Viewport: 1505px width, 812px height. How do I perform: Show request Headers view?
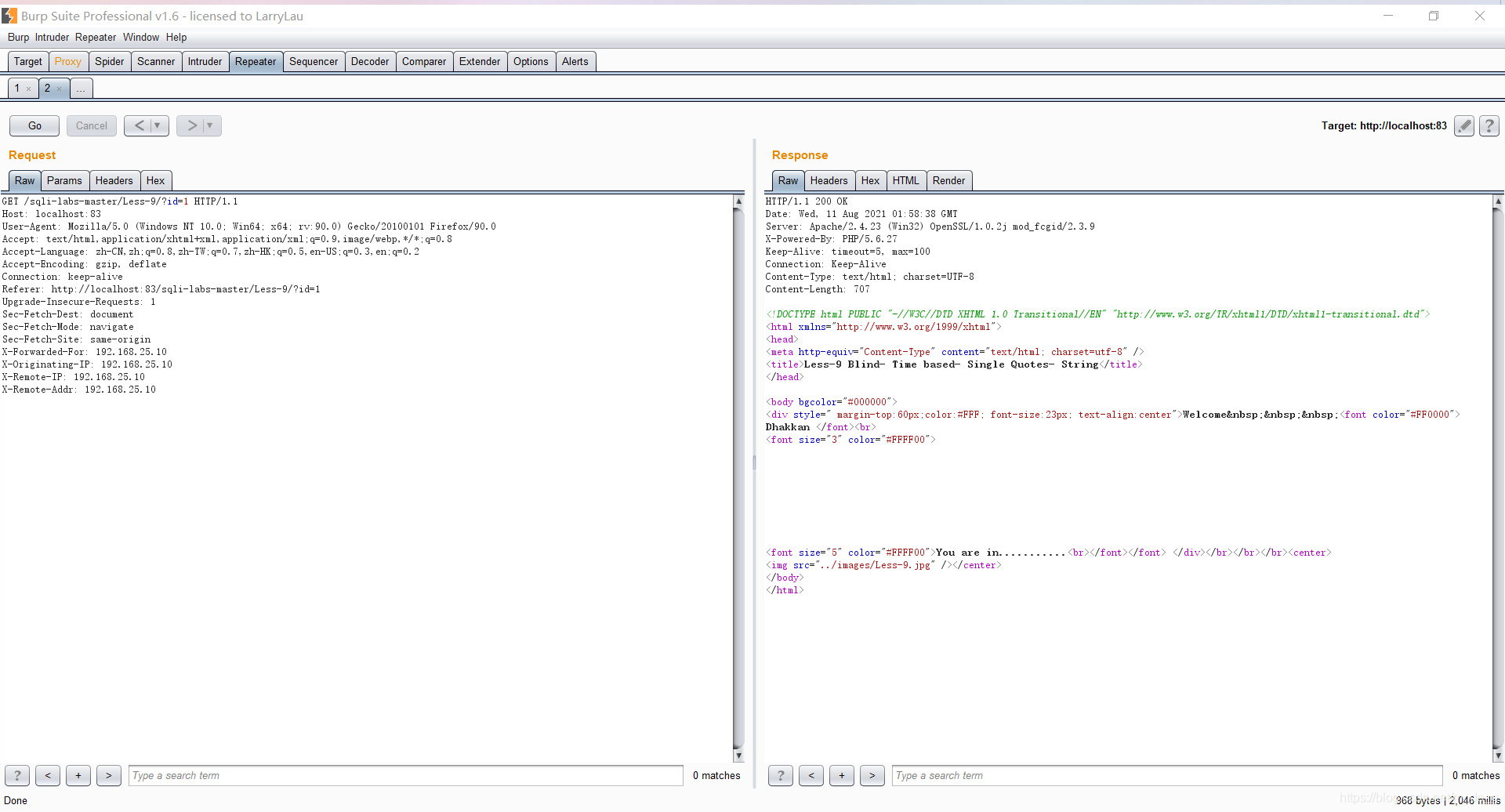[x=114, y=181]
